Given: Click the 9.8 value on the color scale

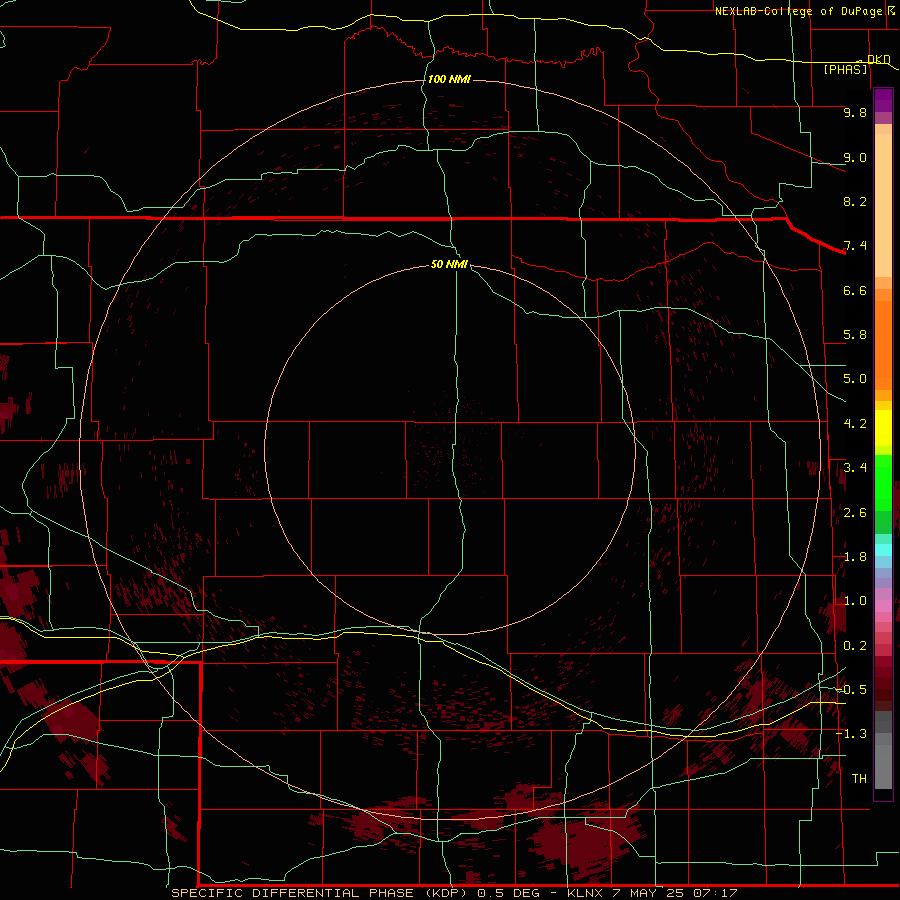Looking at the screenshot, I should coord(855,112).
